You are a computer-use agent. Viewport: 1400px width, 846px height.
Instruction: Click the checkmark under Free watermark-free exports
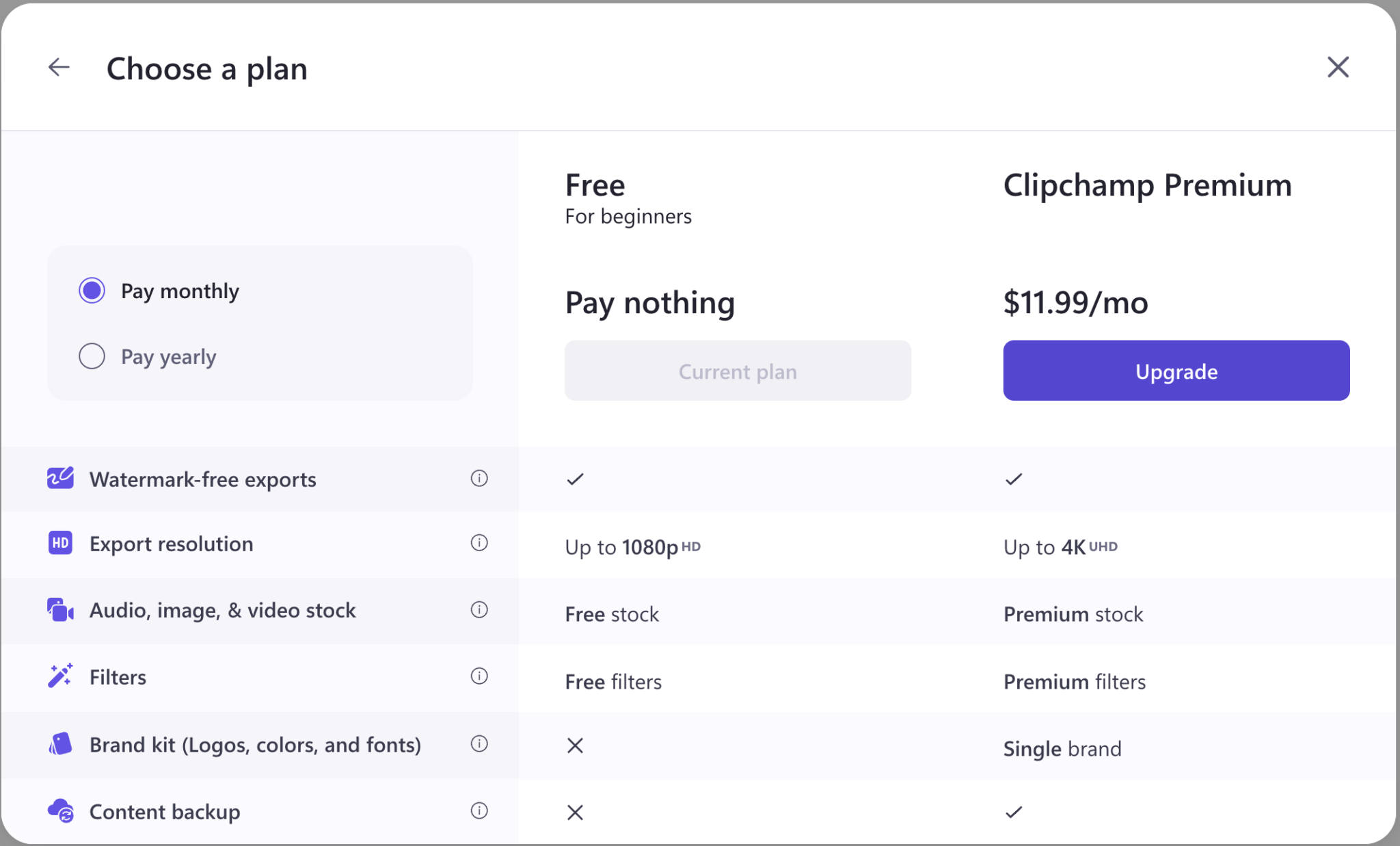[575, 478]
